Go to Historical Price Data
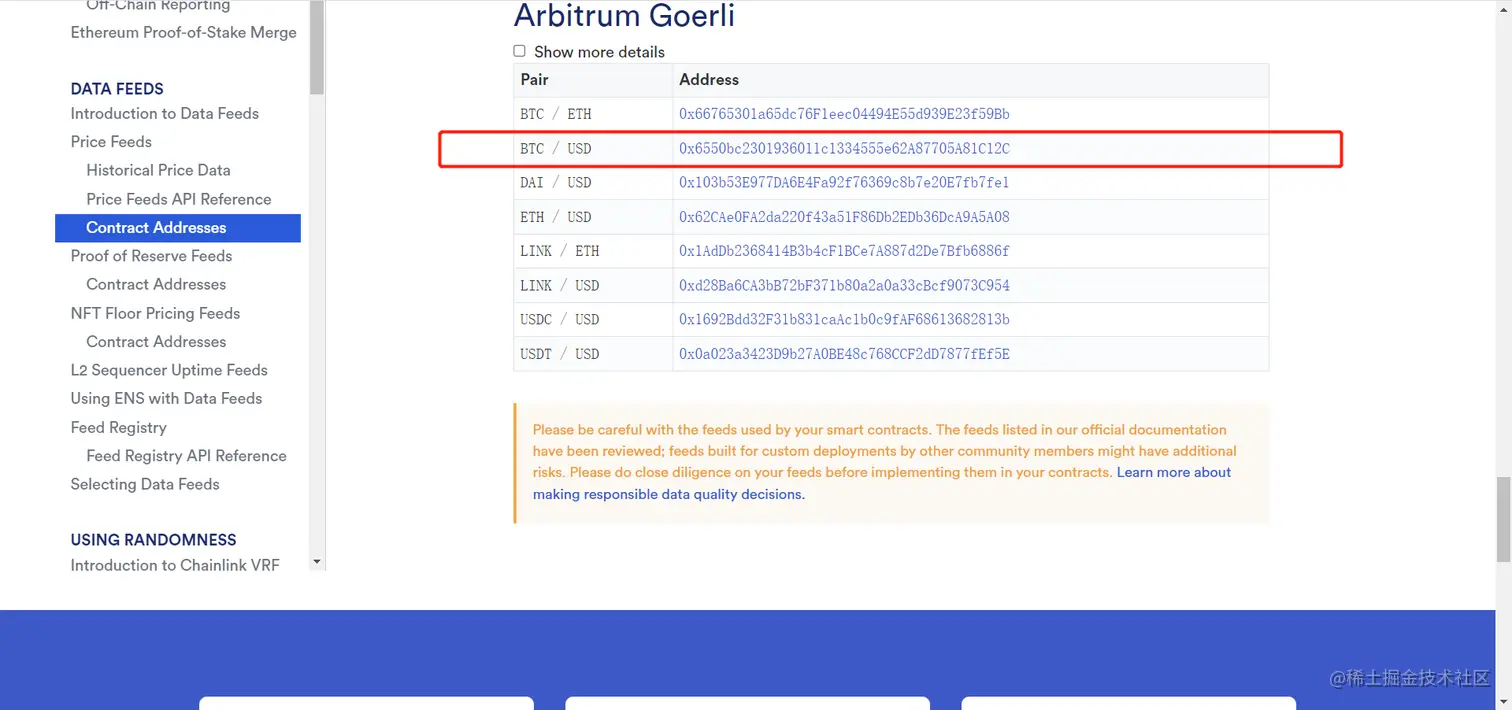The width and height of the screenshot is (1512, 710). pyautogui.click(x=158, y=170)
